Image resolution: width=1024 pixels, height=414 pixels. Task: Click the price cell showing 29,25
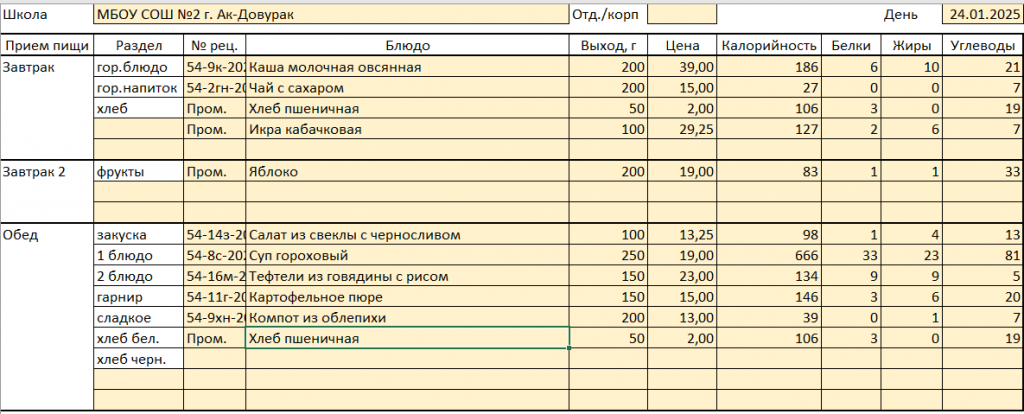click(682, 130)
